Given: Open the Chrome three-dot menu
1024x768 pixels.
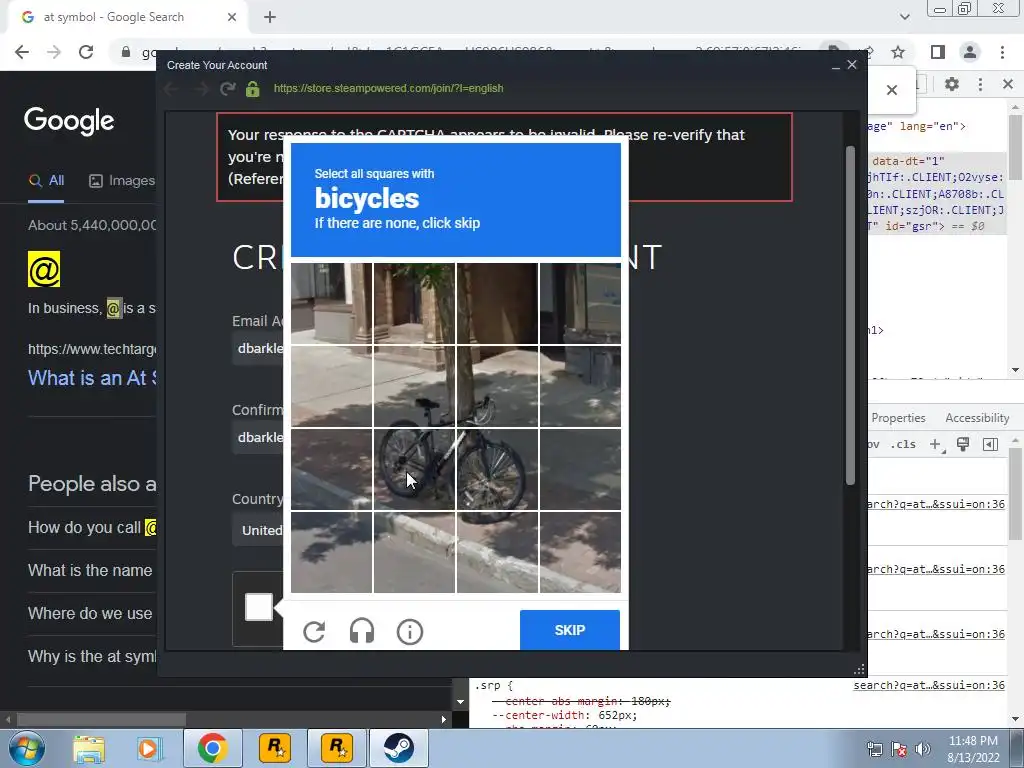Looking at the screenshot, I should 1002,52.
